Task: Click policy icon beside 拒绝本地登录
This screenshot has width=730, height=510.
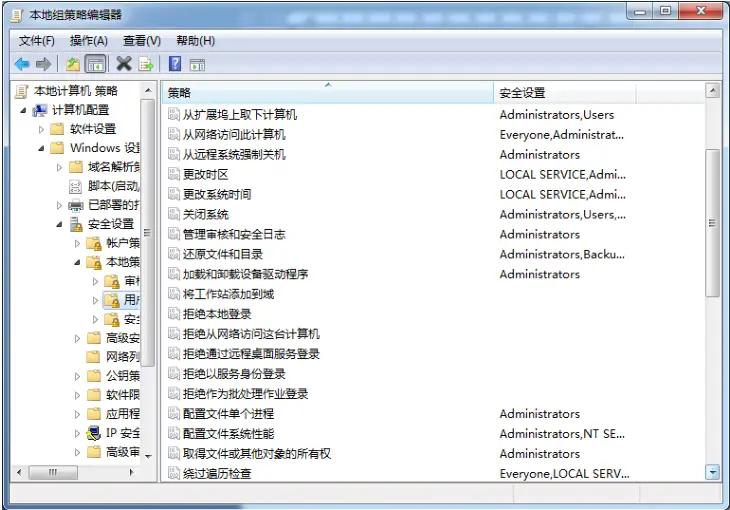Action: 174,314
